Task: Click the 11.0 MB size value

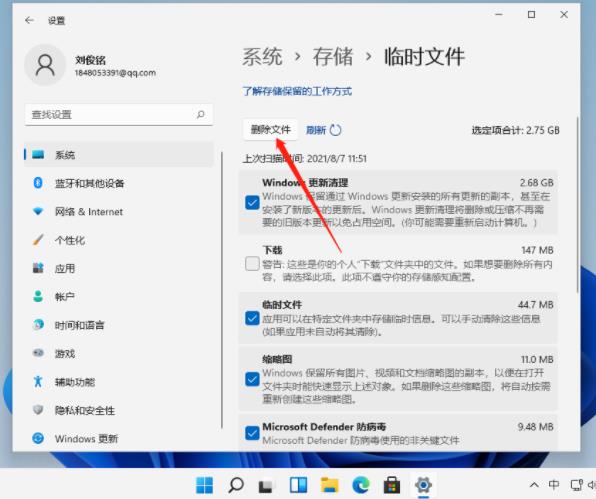Action: pyautogui.click(x=537, y=360)
